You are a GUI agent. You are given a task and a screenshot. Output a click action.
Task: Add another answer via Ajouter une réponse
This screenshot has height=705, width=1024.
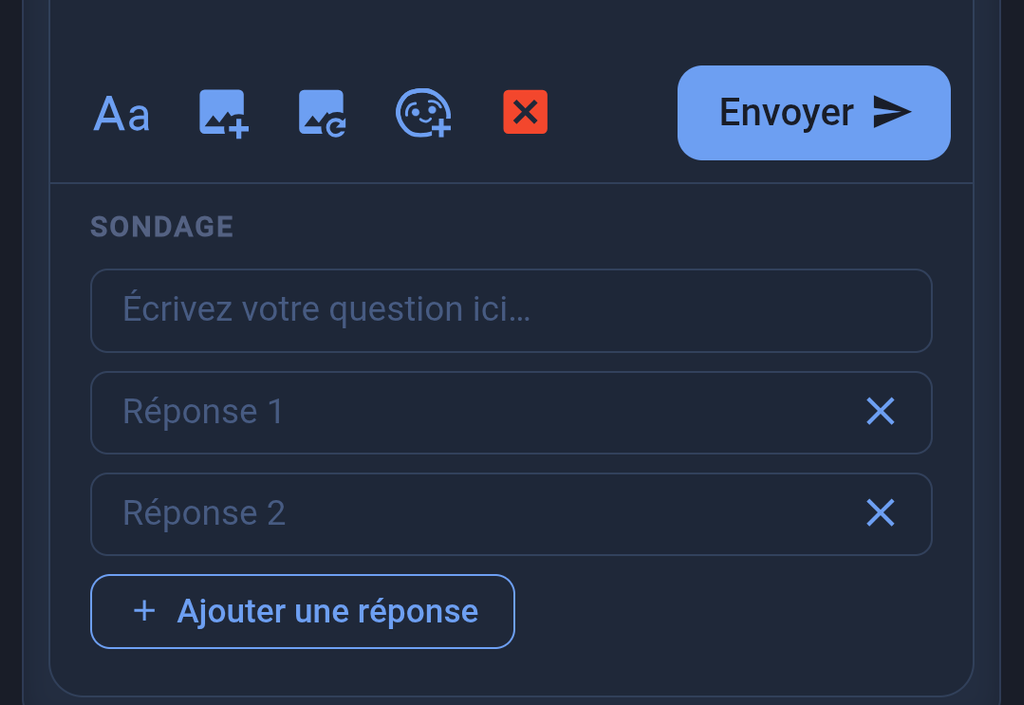pos(302,612)
